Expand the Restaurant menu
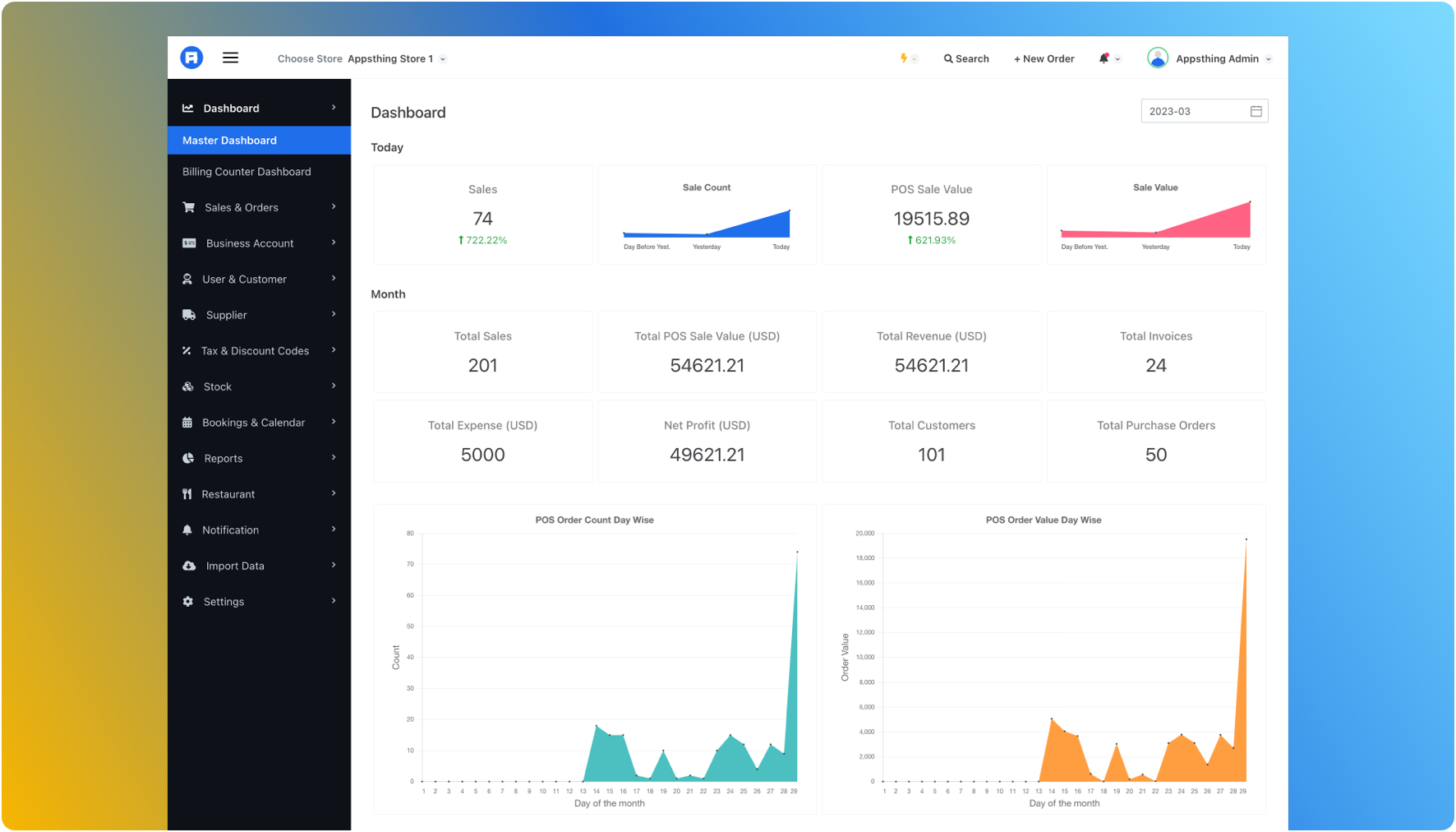This screenshot has width=1456, height=832. pos(259,494)
